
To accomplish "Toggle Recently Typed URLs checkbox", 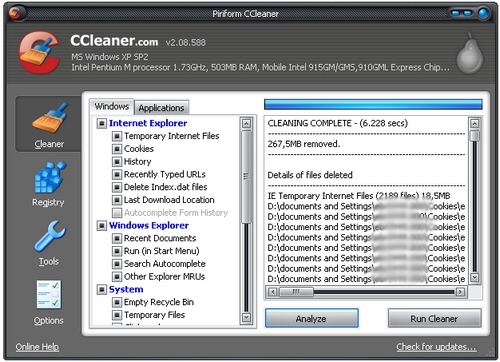I will coord(117,175).
